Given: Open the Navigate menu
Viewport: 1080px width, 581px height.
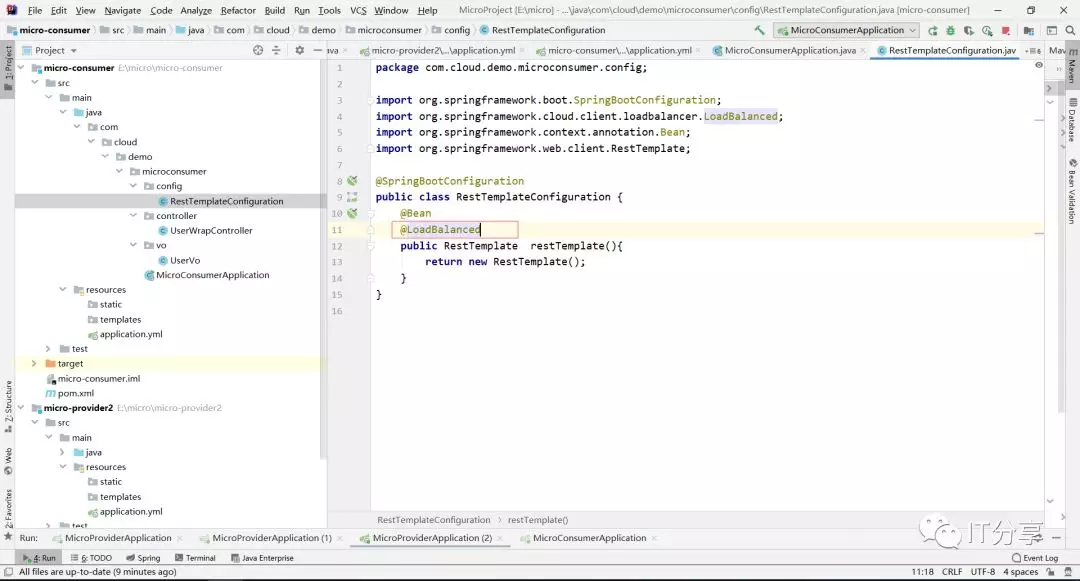Looking at the screenshot, I should [x=122, y=10].
